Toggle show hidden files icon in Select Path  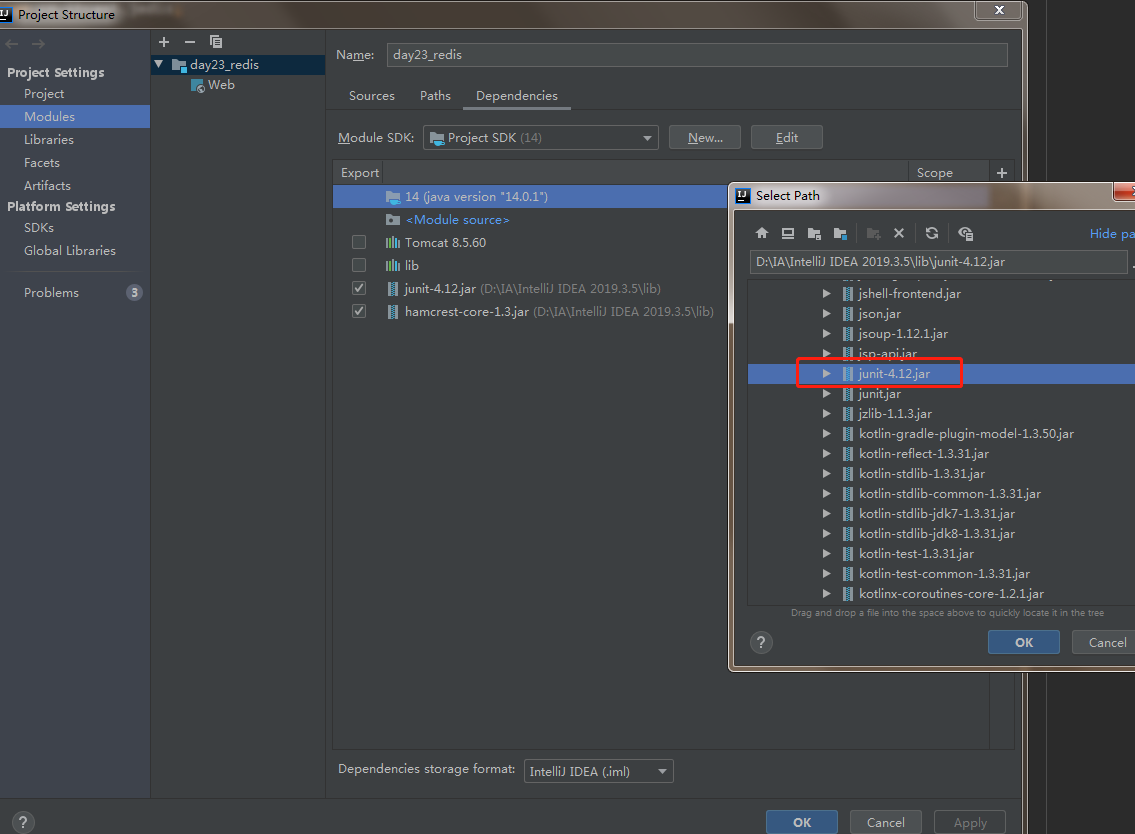point(966,233)
